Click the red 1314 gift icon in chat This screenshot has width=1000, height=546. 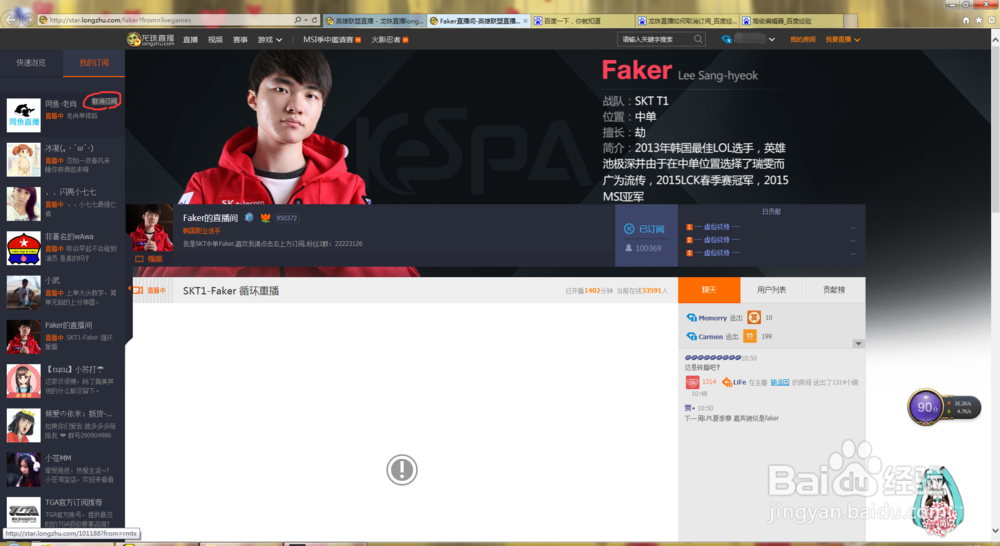pyautogui.click(x=692, y=382)
